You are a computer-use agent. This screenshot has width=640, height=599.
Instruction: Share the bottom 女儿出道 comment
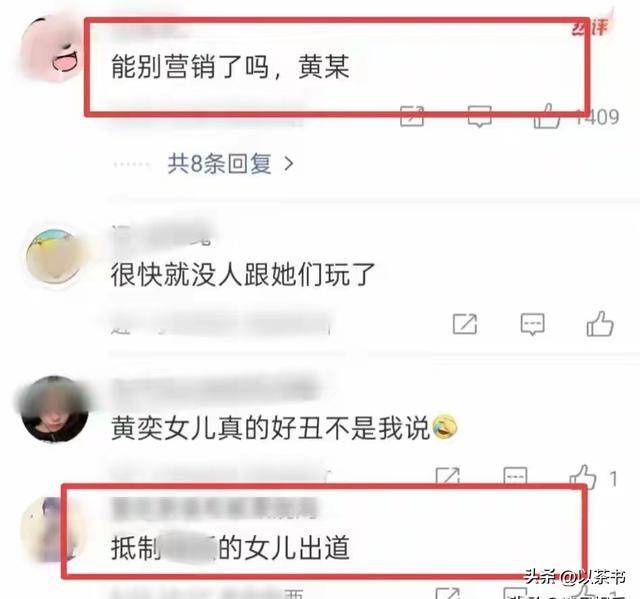[448, 593]
